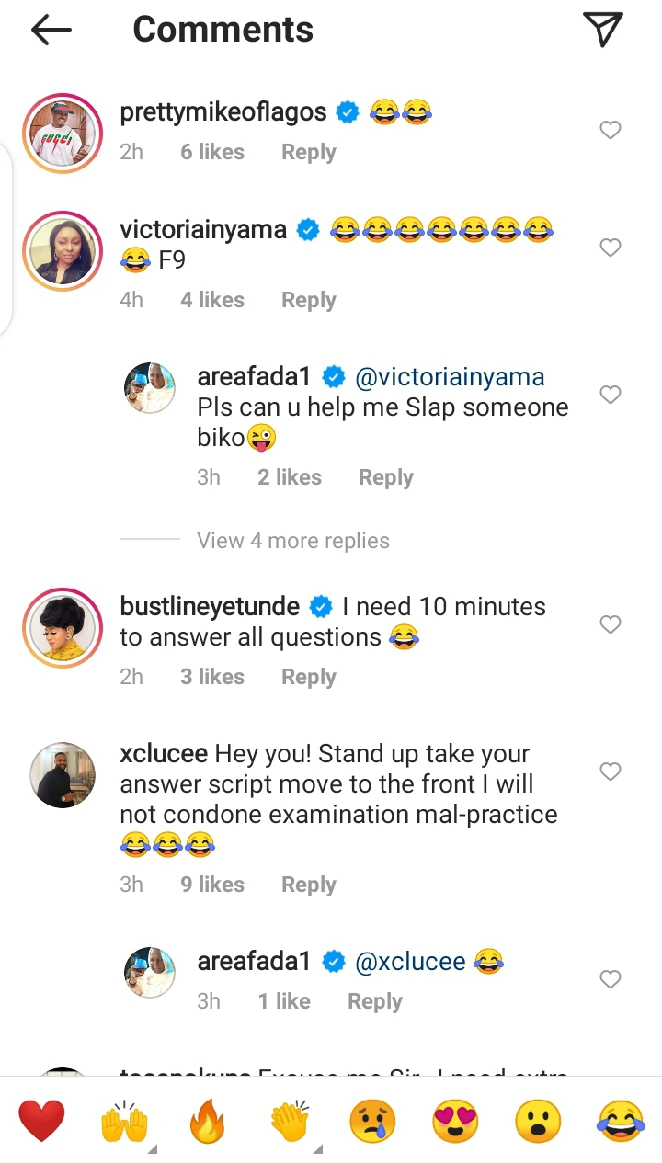The height and width of the screenshot is (1163, 662).
Task: Open the @xclucee mention link
Action: [411, 962]
